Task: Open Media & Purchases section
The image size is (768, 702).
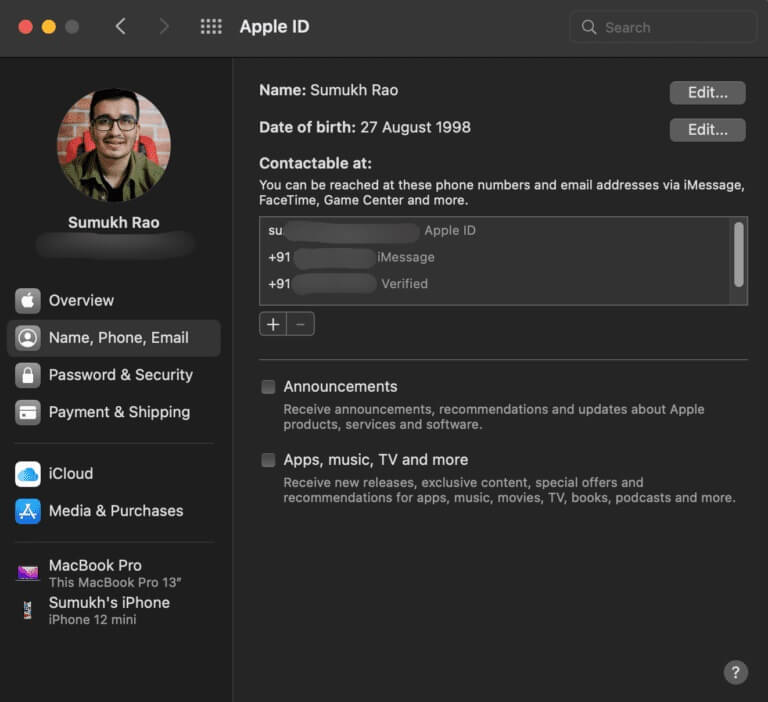Action: click(114, 511)
